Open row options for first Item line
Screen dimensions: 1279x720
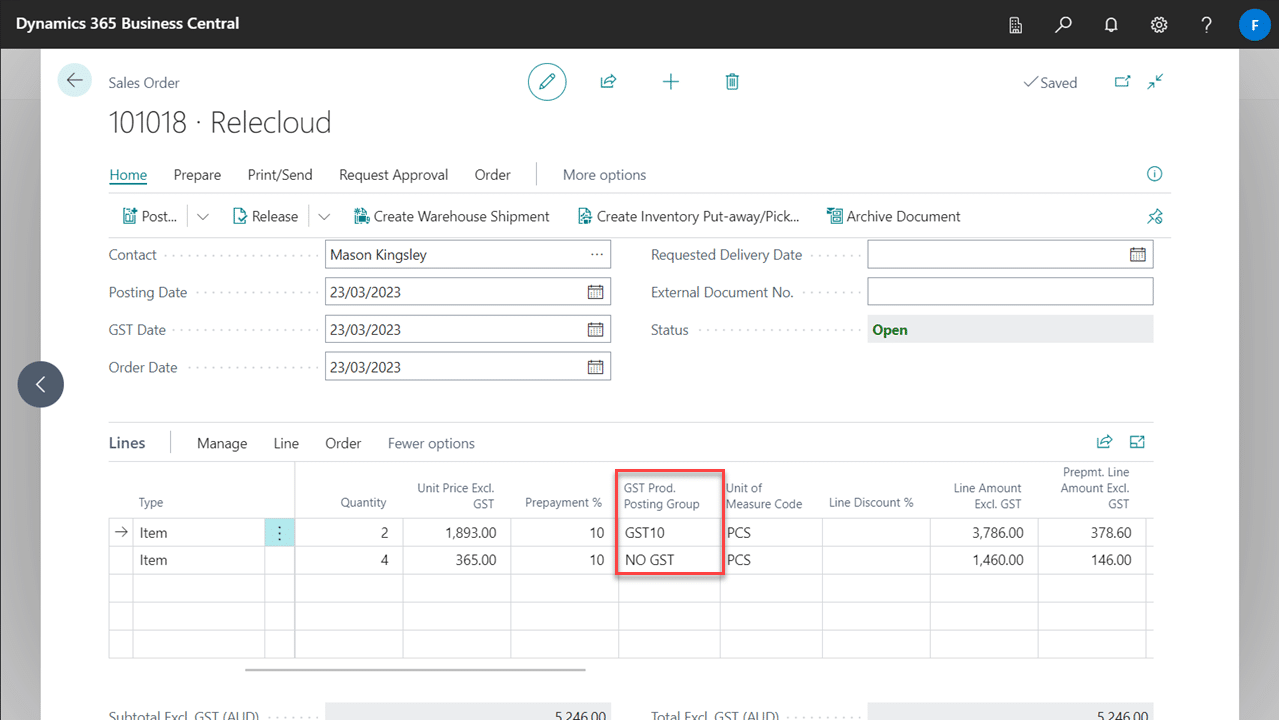pos(279,533)
